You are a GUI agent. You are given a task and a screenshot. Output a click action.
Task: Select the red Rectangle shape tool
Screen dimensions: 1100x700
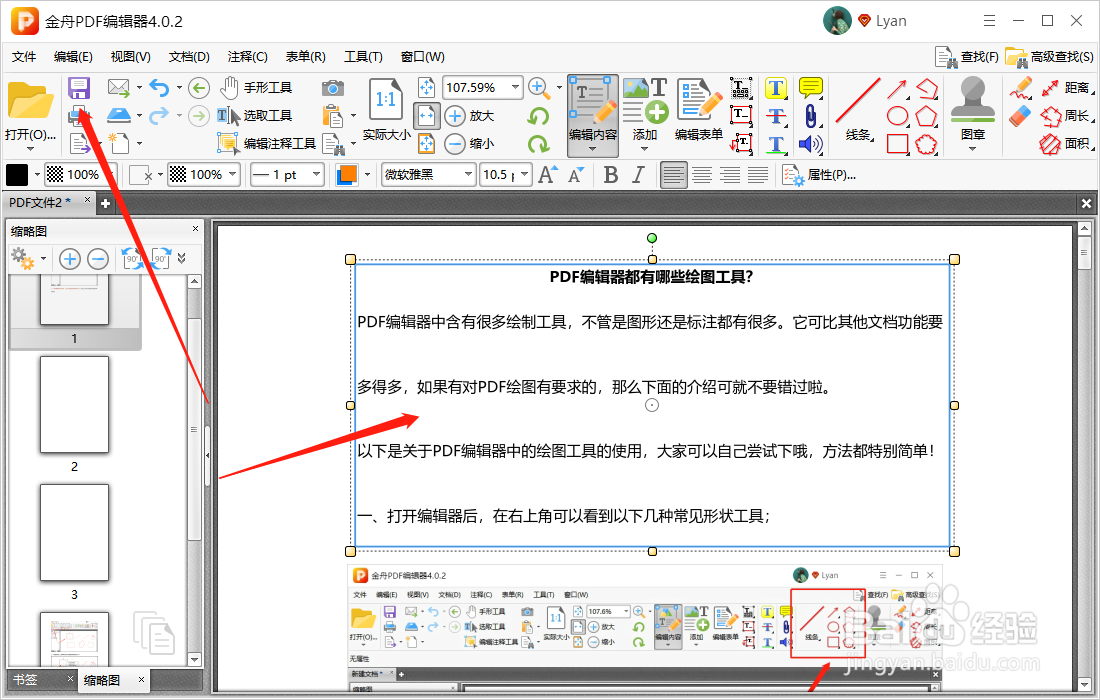click(x=897, y=144)
